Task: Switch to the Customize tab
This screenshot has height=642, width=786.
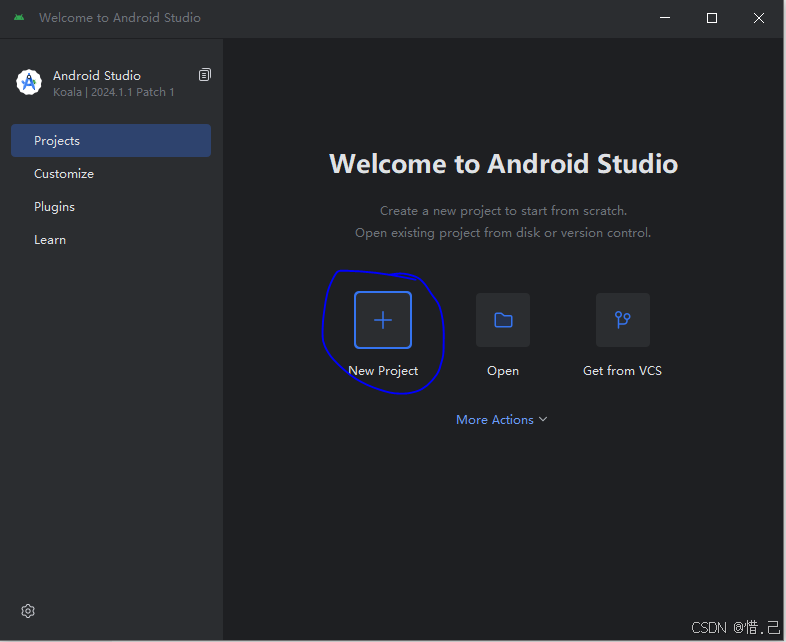Action: (x=111, y=173)
